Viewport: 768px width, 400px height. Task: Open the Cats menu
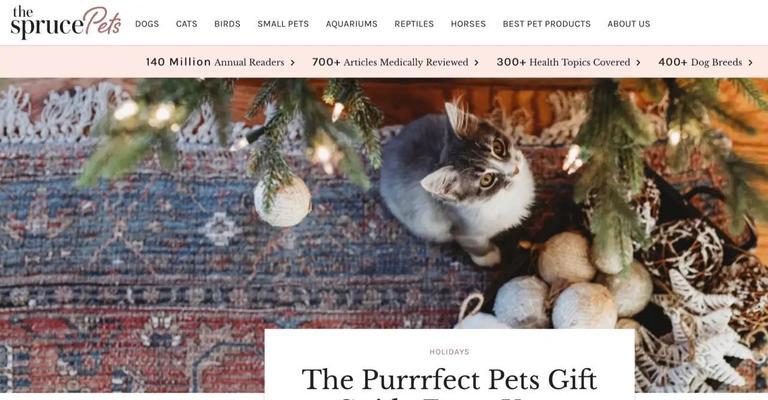pyautogui.click(x=187, y=24)
